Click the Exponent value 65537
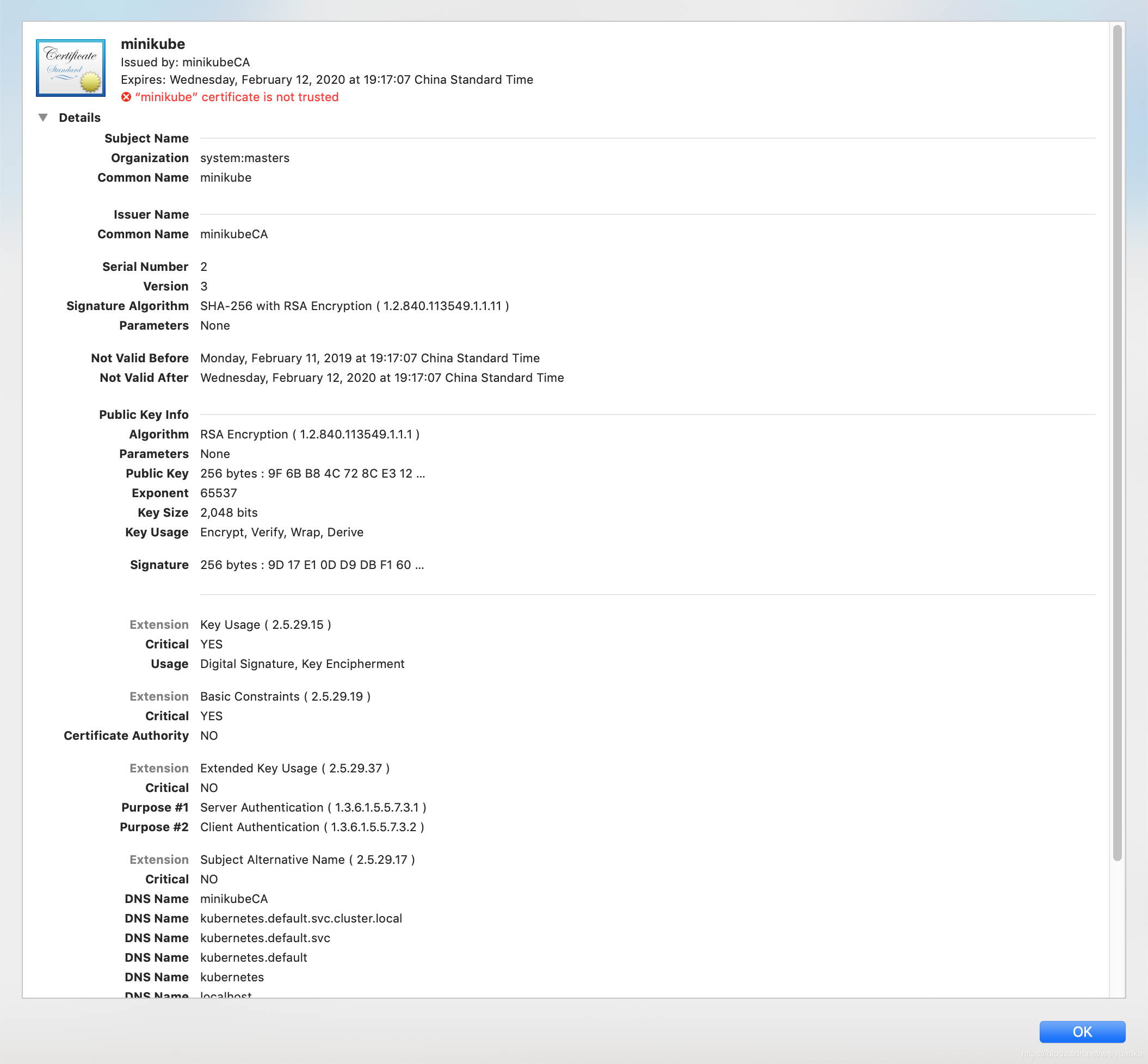The image size is (1148, 1064). (218, 493)
